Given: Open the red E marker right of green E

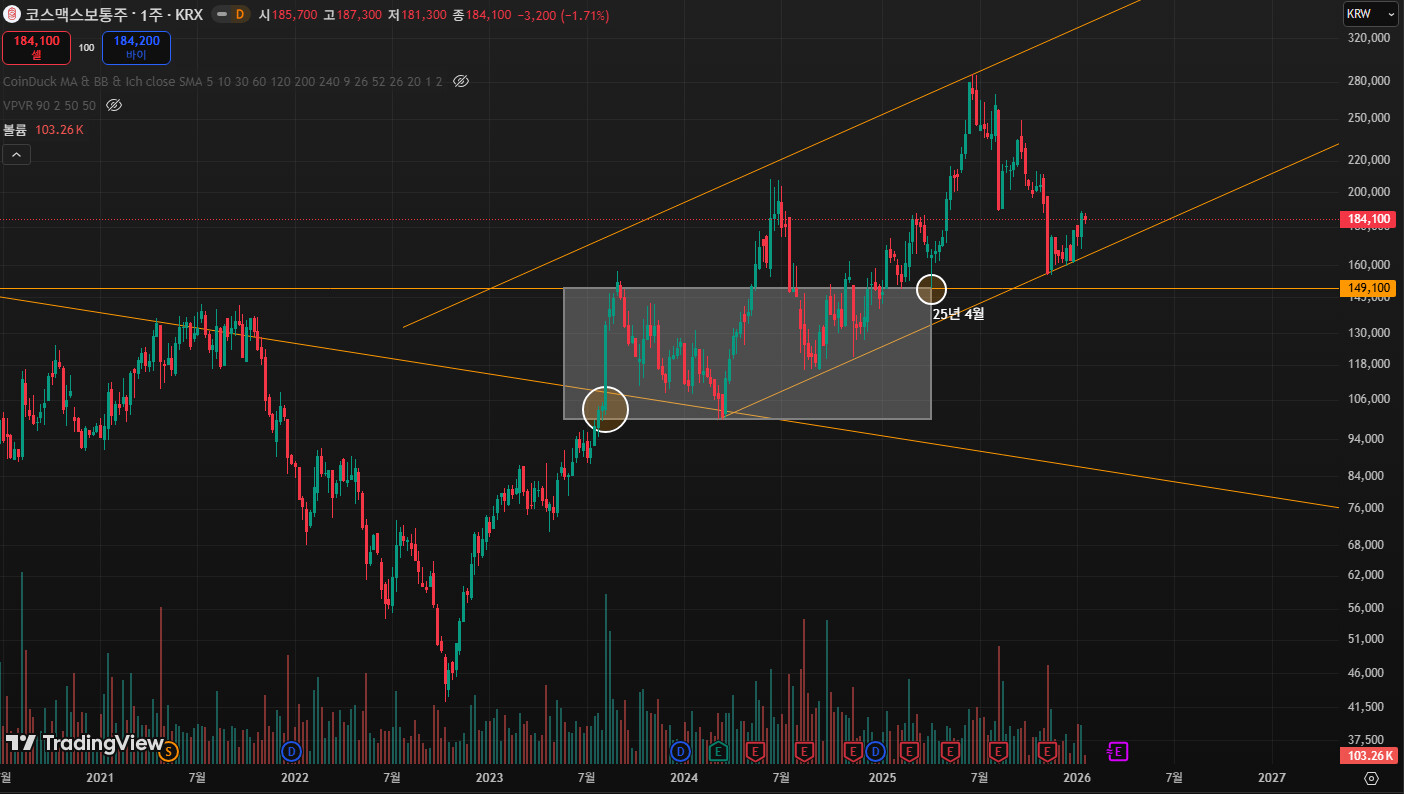Looking at the screenshot, I should (755, 750).
